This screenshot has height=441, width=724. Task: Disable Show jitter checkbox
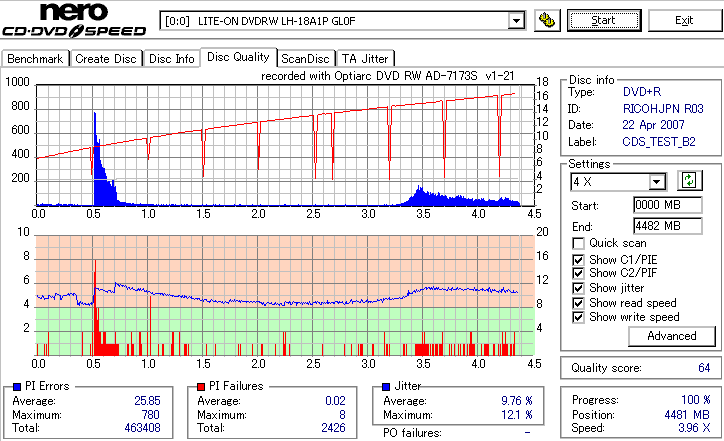click(x=578, y=288)
